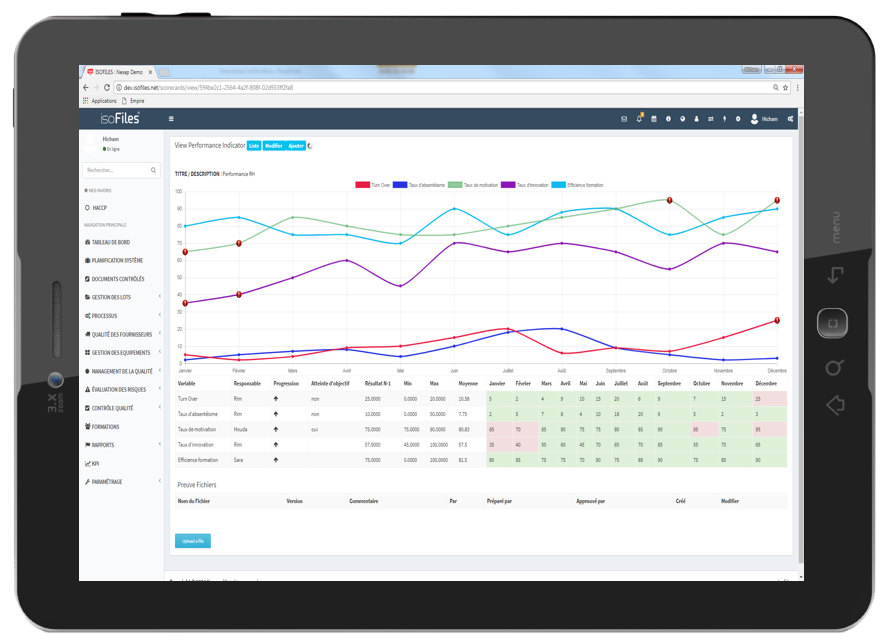The image size is (889, 644).
Task: Click the Turn Over progression arrow icon
Action: coord(276,399)
